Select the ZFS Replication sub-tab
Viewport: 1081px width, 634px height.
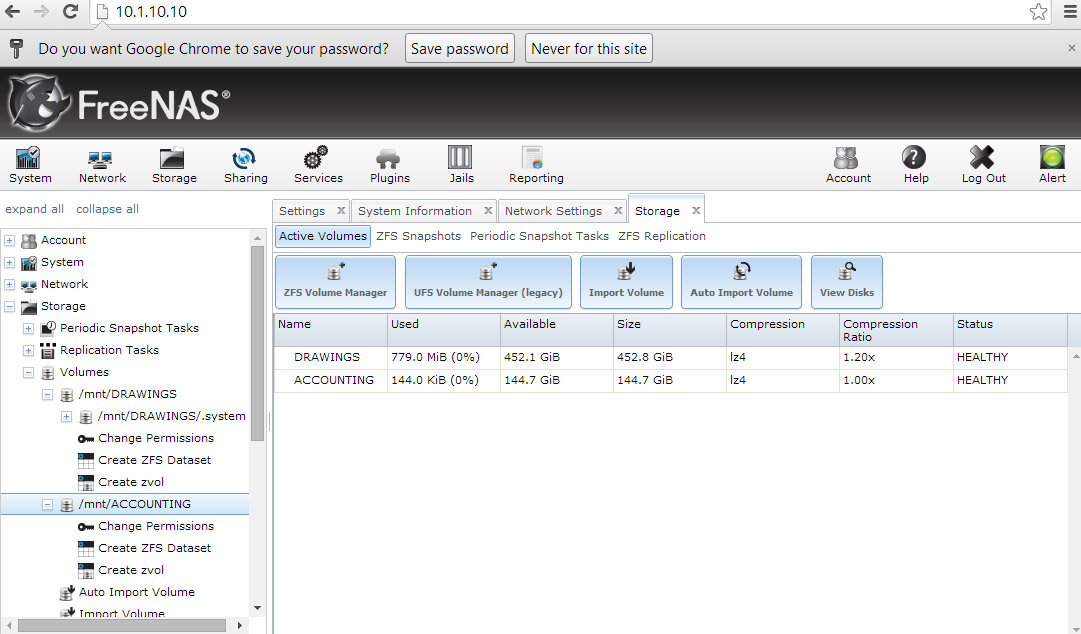tap(662, 236)
